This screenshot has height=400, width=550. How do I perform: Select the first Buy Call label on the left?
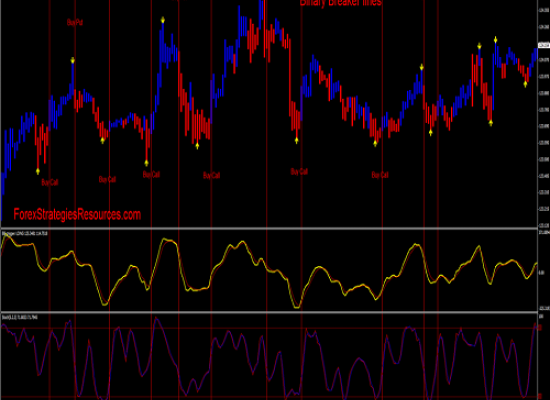tap(50, 182)
